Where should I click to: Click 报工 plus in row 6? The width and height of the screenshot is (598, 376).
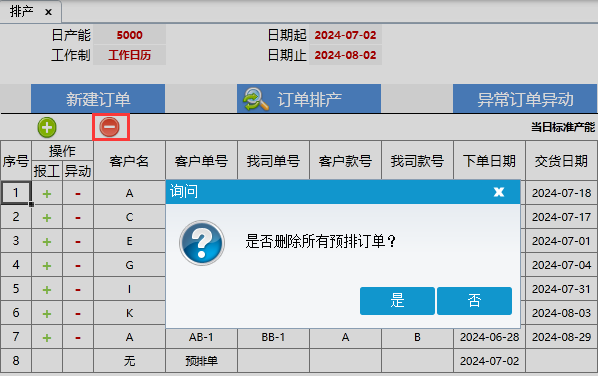pyautogui.click(x=47, y=314)
